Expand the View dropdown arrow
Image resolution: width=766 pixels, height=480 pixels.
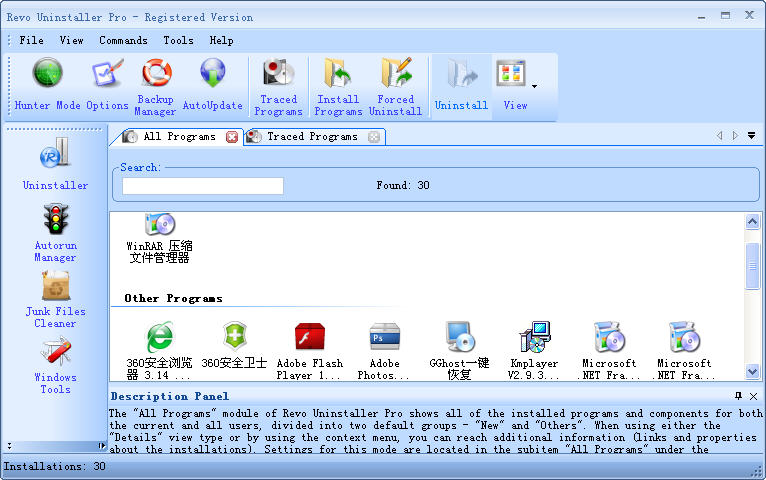[x=534, y=87]
